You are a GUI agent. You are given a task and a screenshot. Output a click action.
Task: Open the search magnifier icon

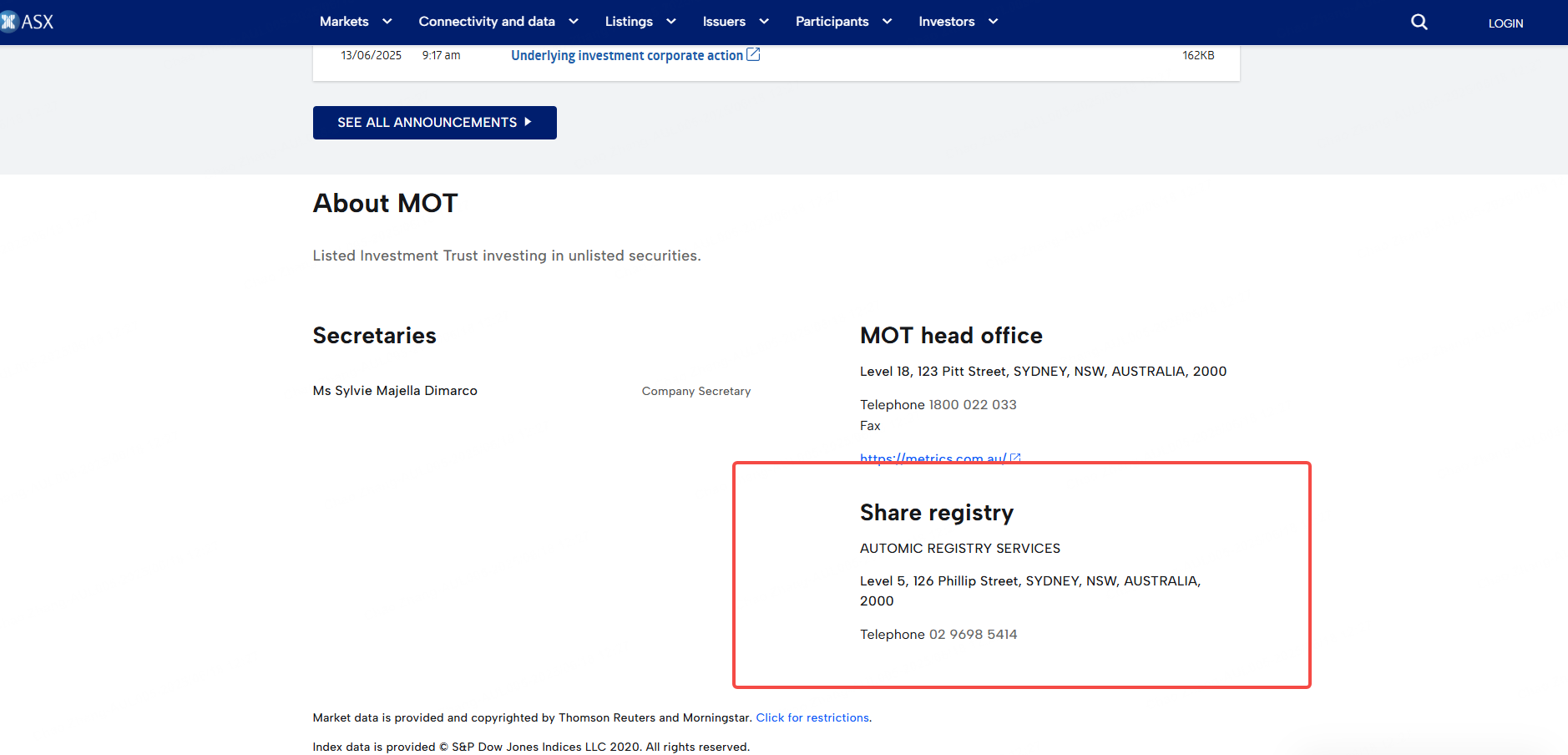(x=1419, y=22)
